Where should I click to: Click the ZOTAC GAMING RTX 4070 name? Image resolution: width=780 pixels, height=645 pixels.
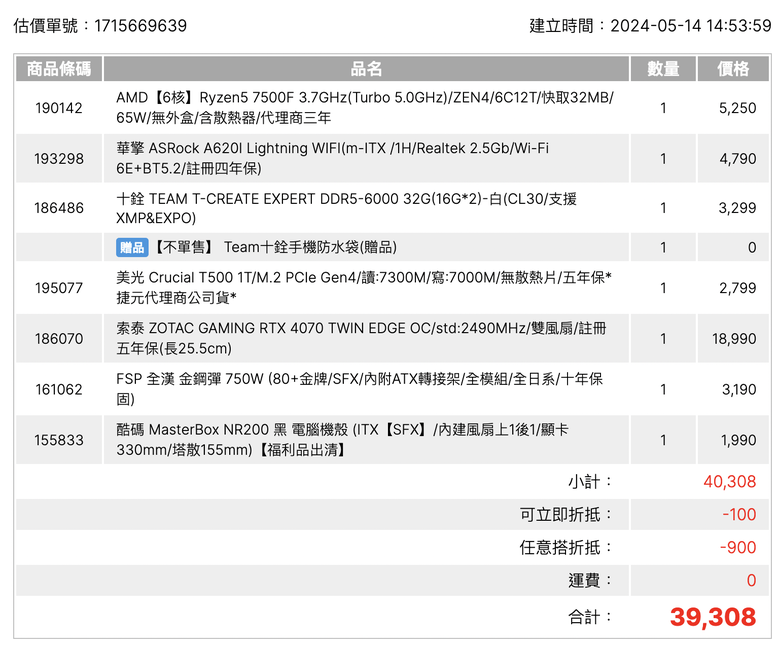click(x=361, y=338)
